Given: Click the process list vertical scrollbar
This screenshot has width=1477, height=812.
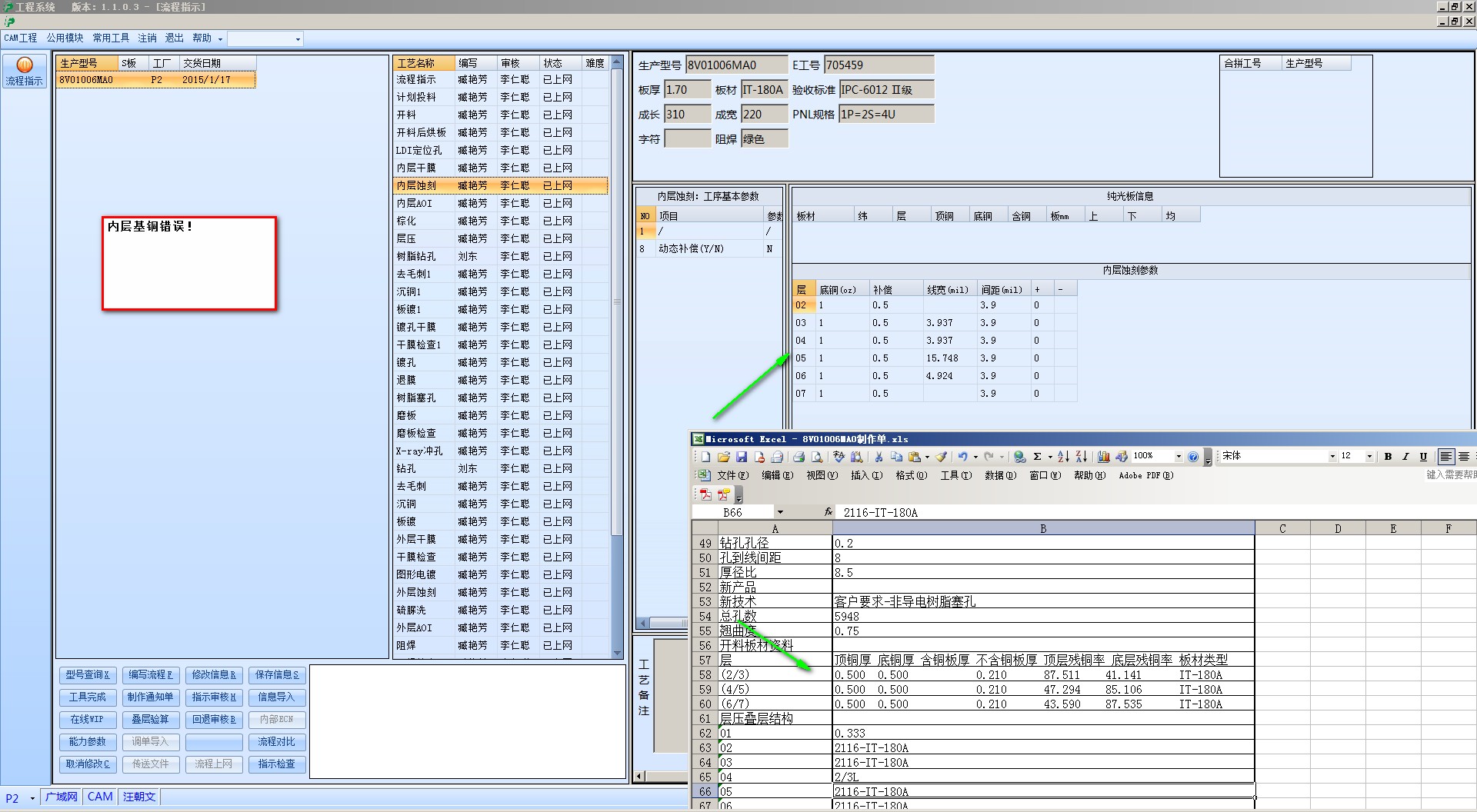Looking at the screenshot, I should coord(617,358).
